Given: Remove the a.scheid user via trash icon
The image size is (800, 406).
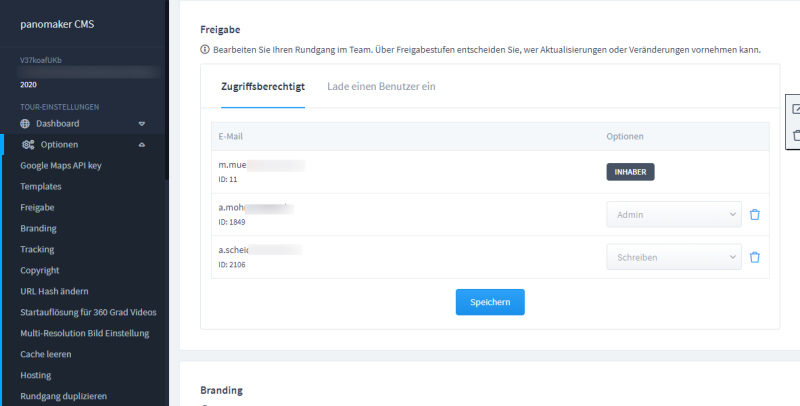Looking at the screenshot, I should pyautogui.click(x=755, y=257).
